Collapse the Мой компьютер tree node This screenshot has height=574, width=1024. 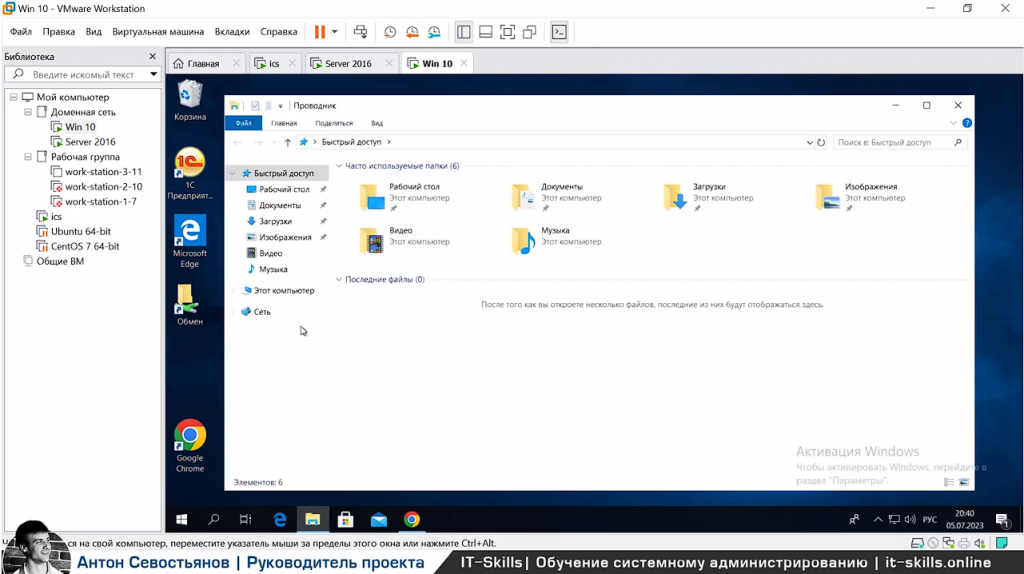click(13, 97)
